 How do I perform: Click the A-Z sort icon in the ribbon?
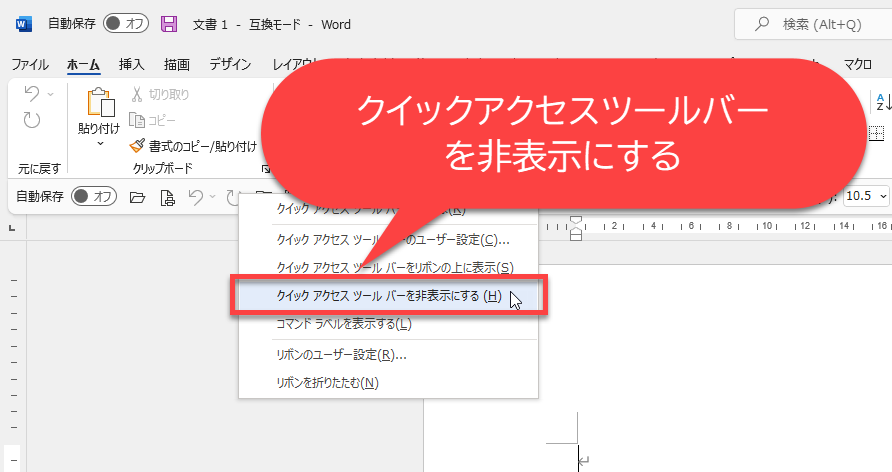882,101
